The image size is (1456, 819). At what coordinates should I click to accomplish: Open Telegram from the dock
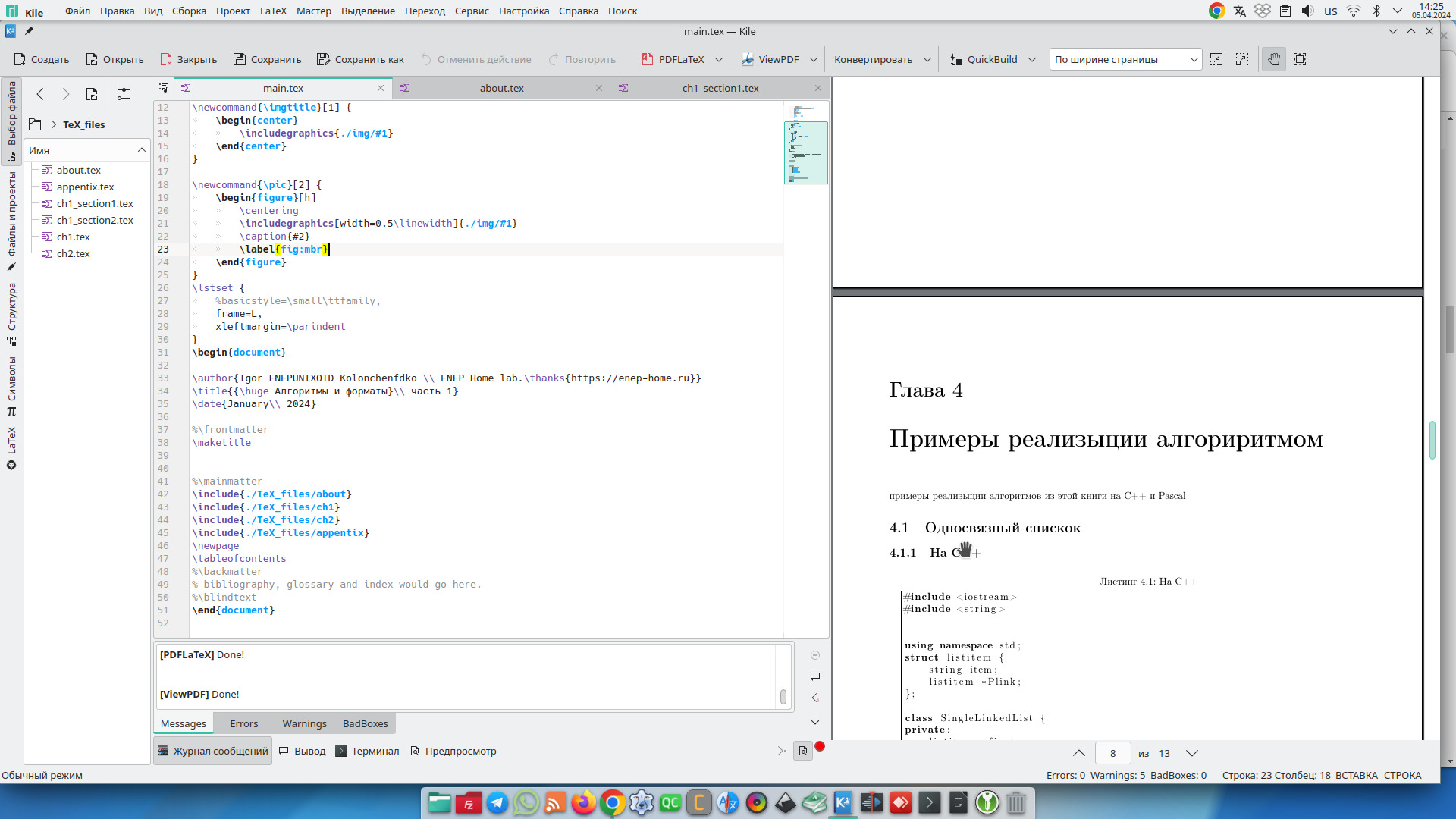(497, 802)
